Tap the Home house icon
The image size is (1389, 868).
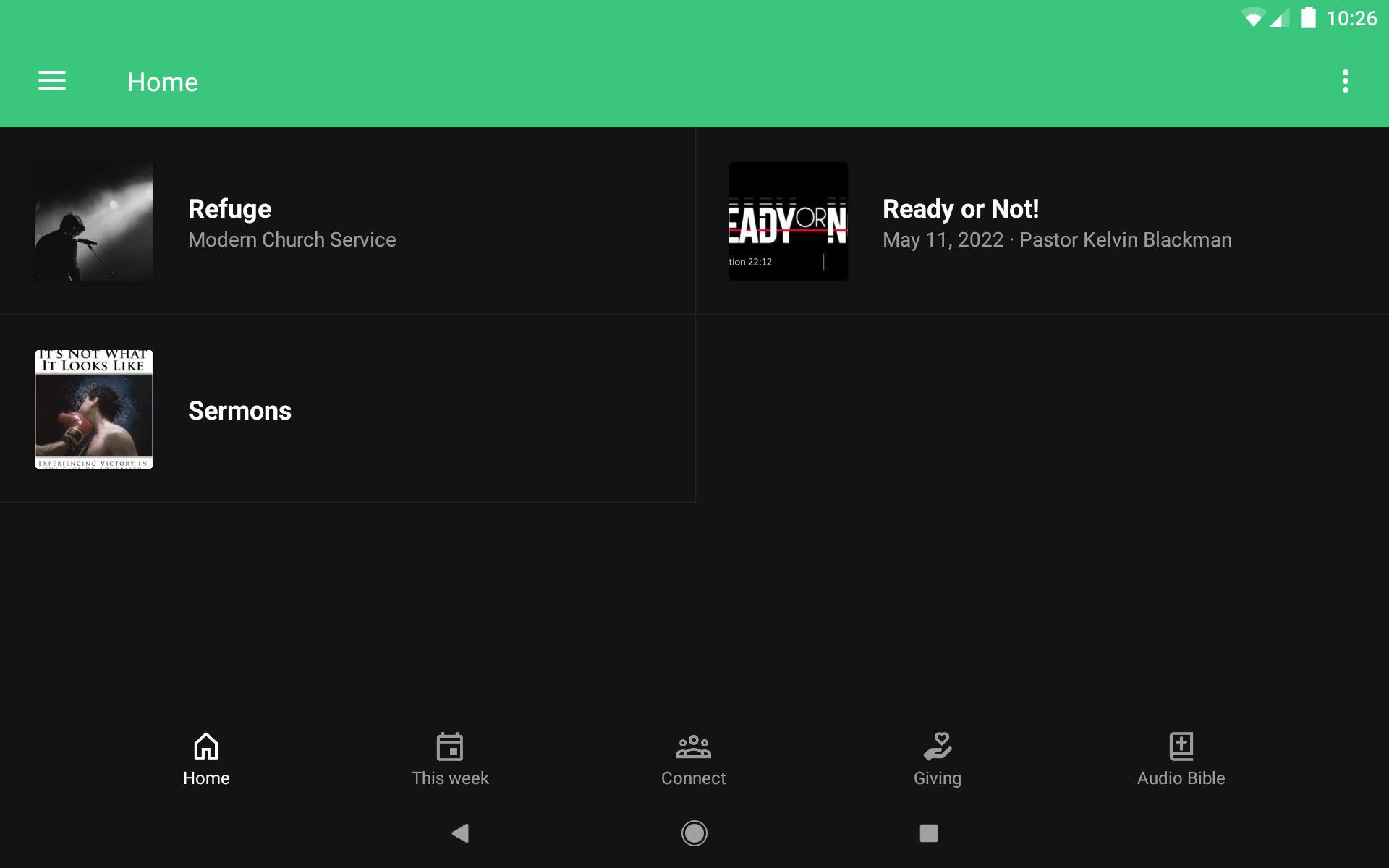click(x=206, y=746)
